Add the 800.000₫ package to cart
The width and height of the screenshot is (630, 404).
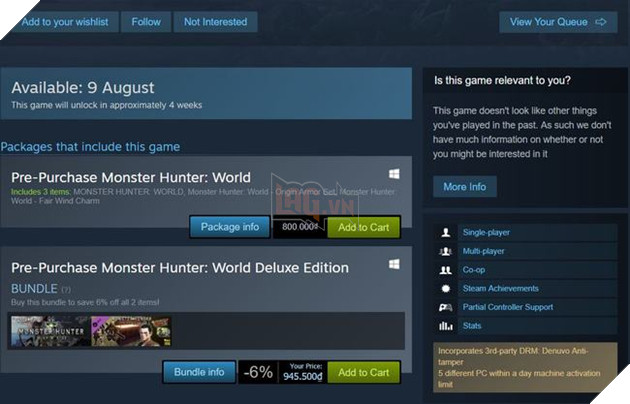tap(364, 227)
